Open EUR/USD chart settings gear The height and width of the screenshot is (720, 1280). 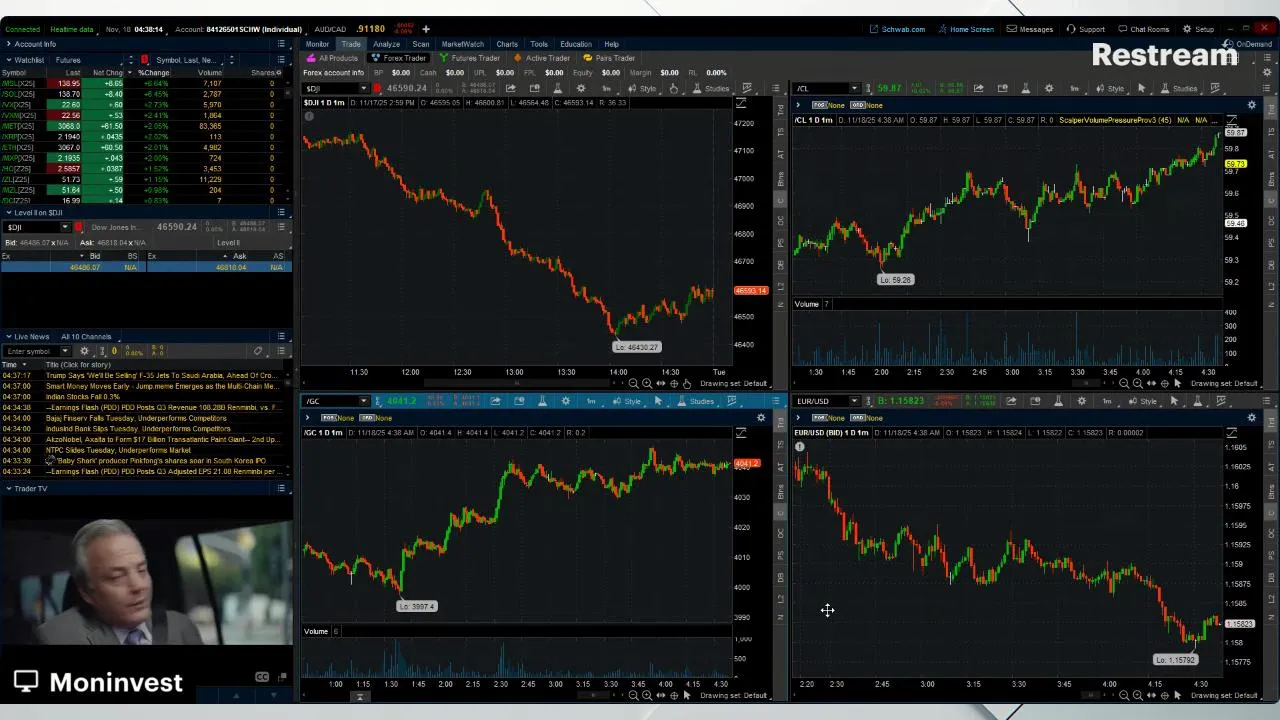pyautogui.click(x=1082, y=401)
